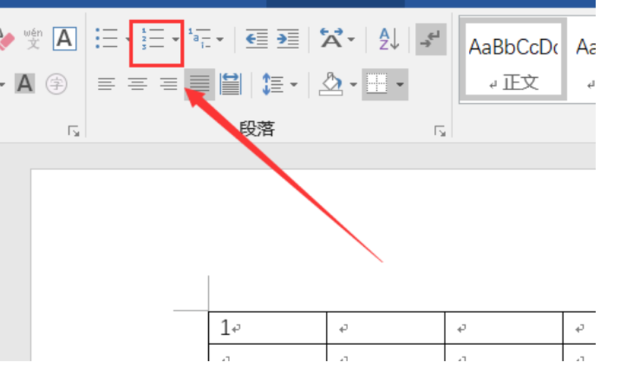
Task: Align text left
Action: point(106,84)
